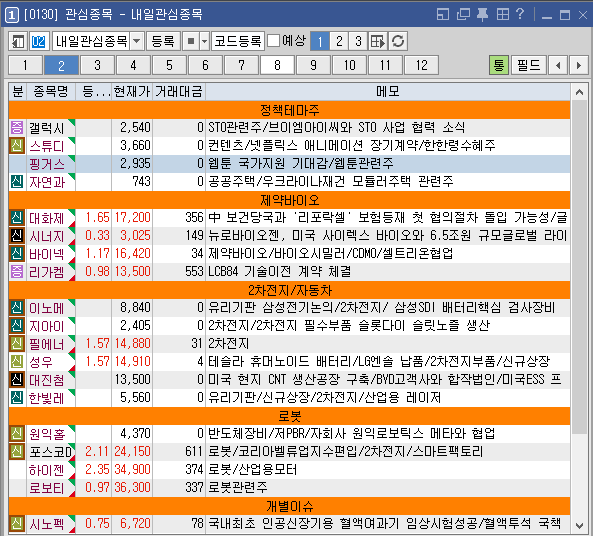Click the 신 badge icon on 원익홀 row
593x536 pixels.
(x=17, y=434)
